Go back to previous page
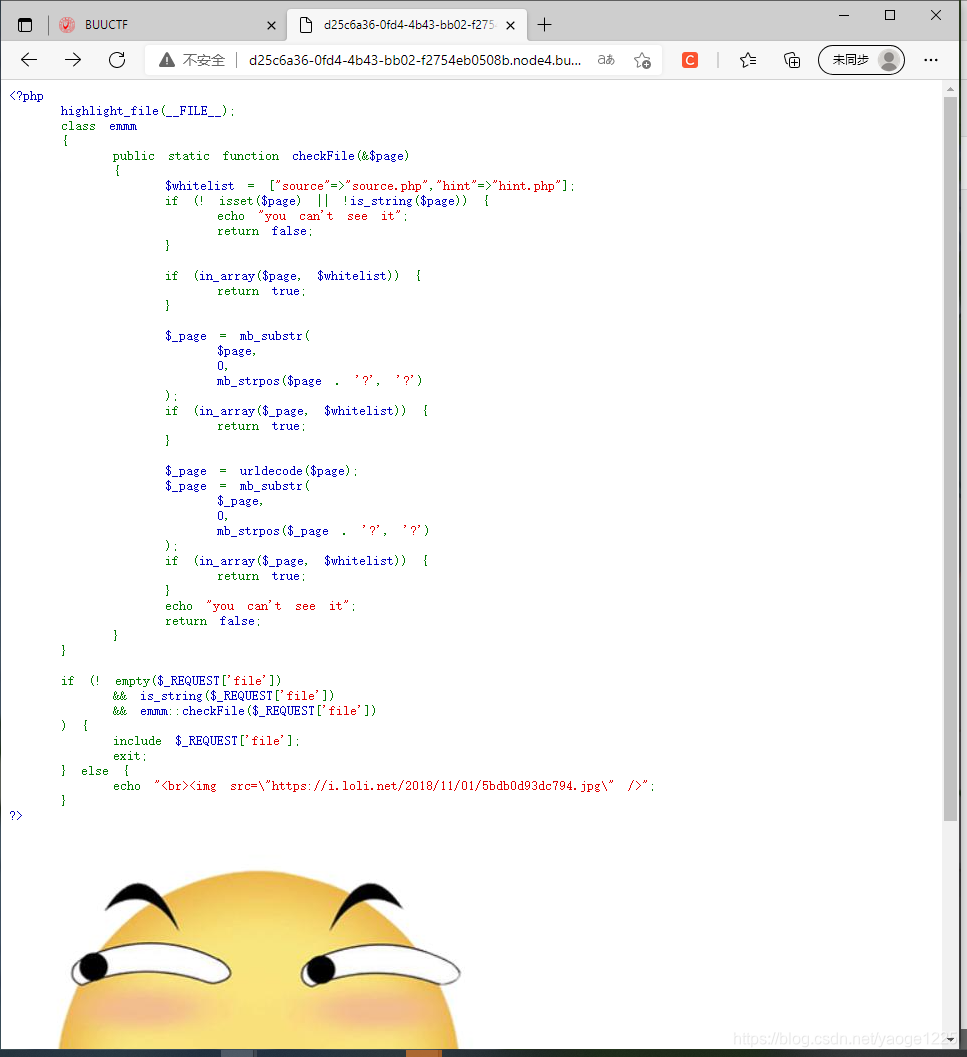 point(29,60)
